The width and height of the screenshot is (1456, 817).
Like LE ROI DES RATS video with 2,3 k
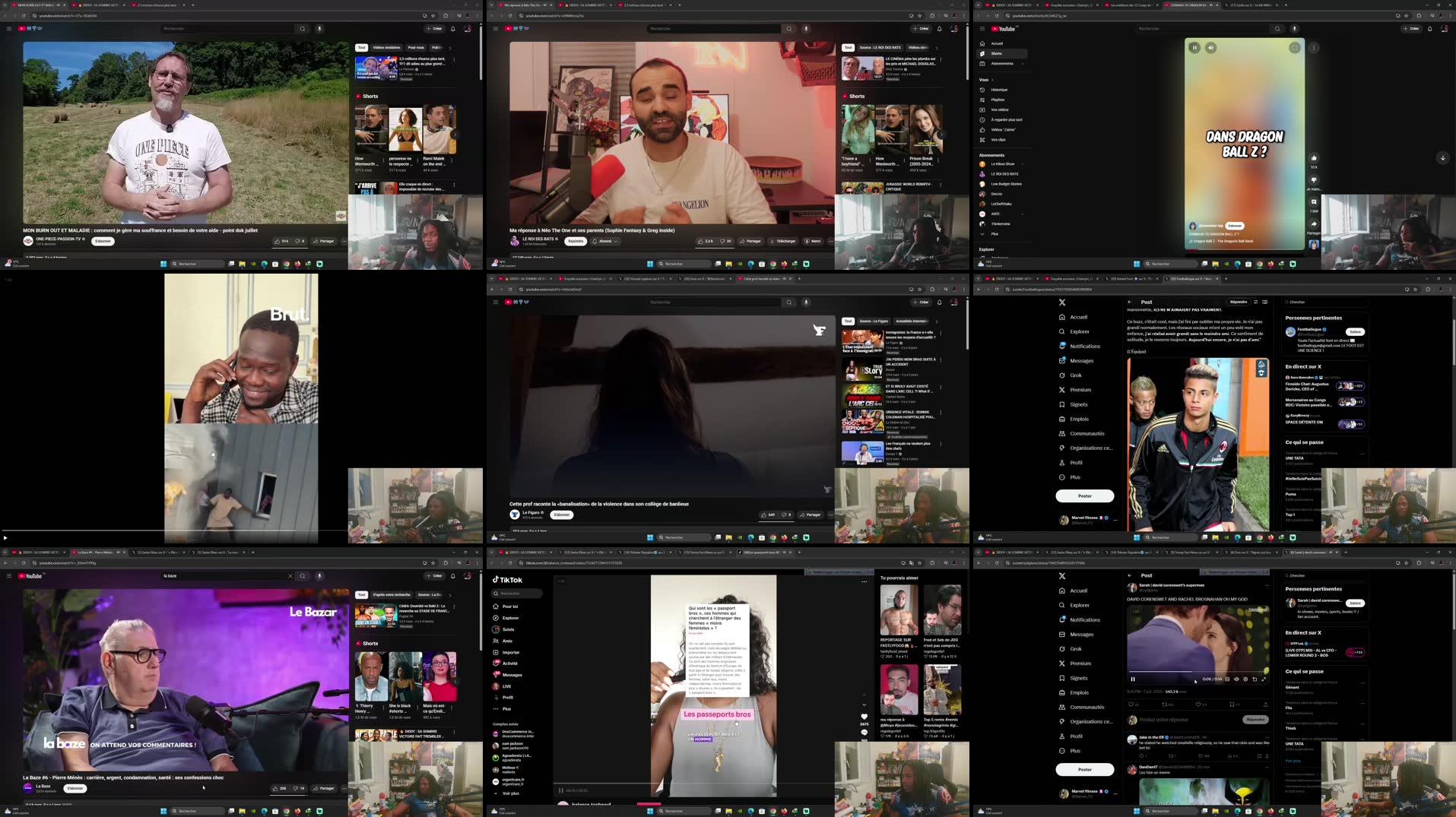click(706, 241)
